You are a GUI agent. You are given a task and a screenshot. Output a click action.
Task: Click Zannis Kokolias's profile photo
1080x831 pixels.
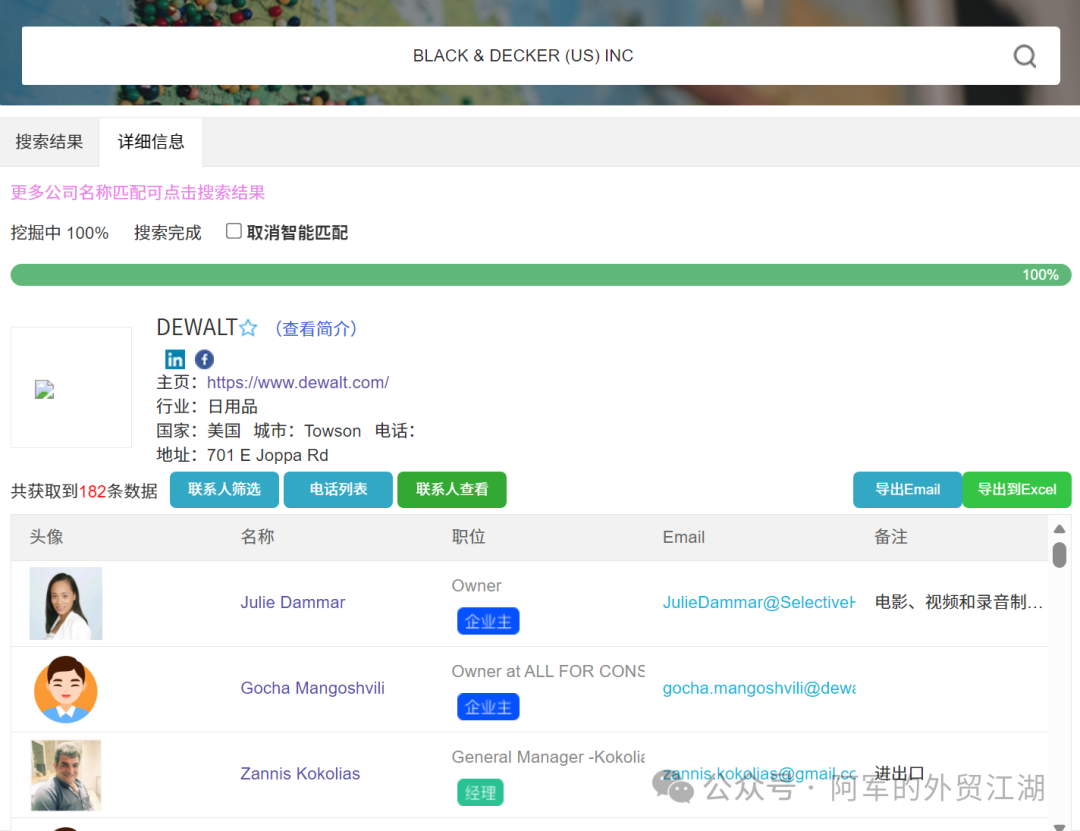(66, 774)
